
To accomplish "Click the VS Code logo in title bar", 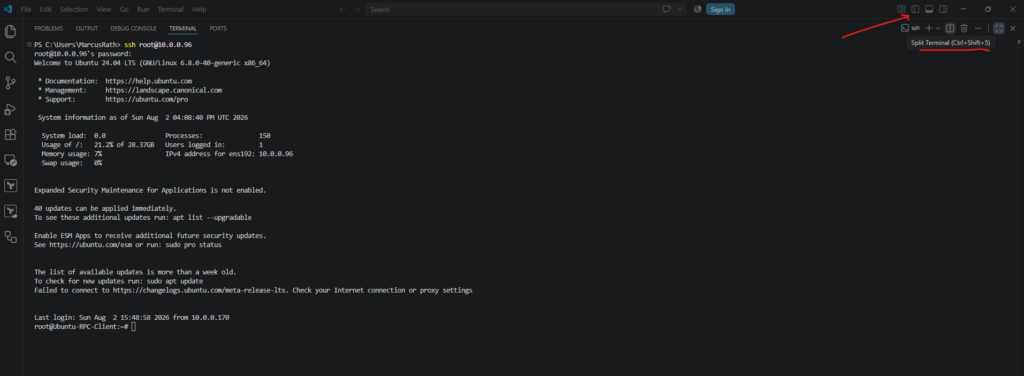I will pos(8,9).
